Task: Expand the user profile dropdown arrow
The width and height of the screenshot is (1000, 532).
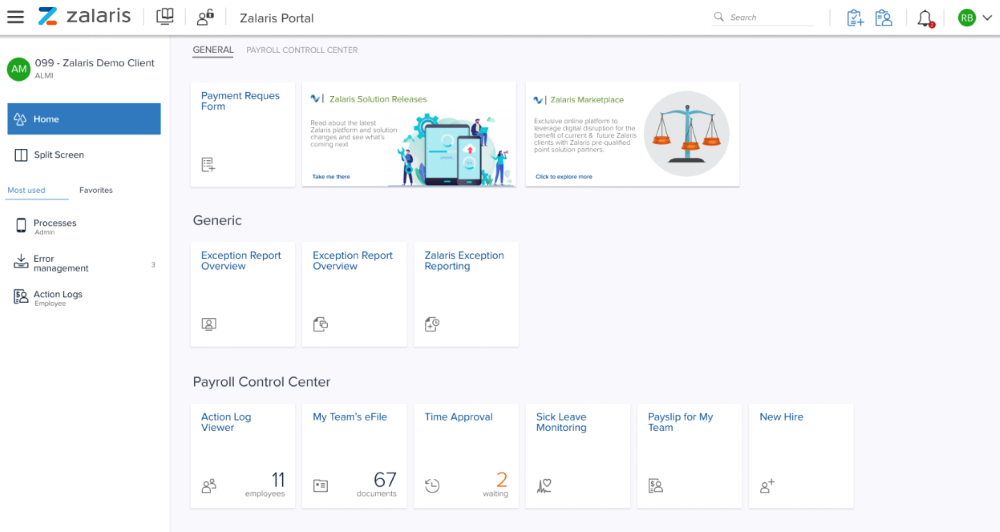Action: (x=987, y=18)
